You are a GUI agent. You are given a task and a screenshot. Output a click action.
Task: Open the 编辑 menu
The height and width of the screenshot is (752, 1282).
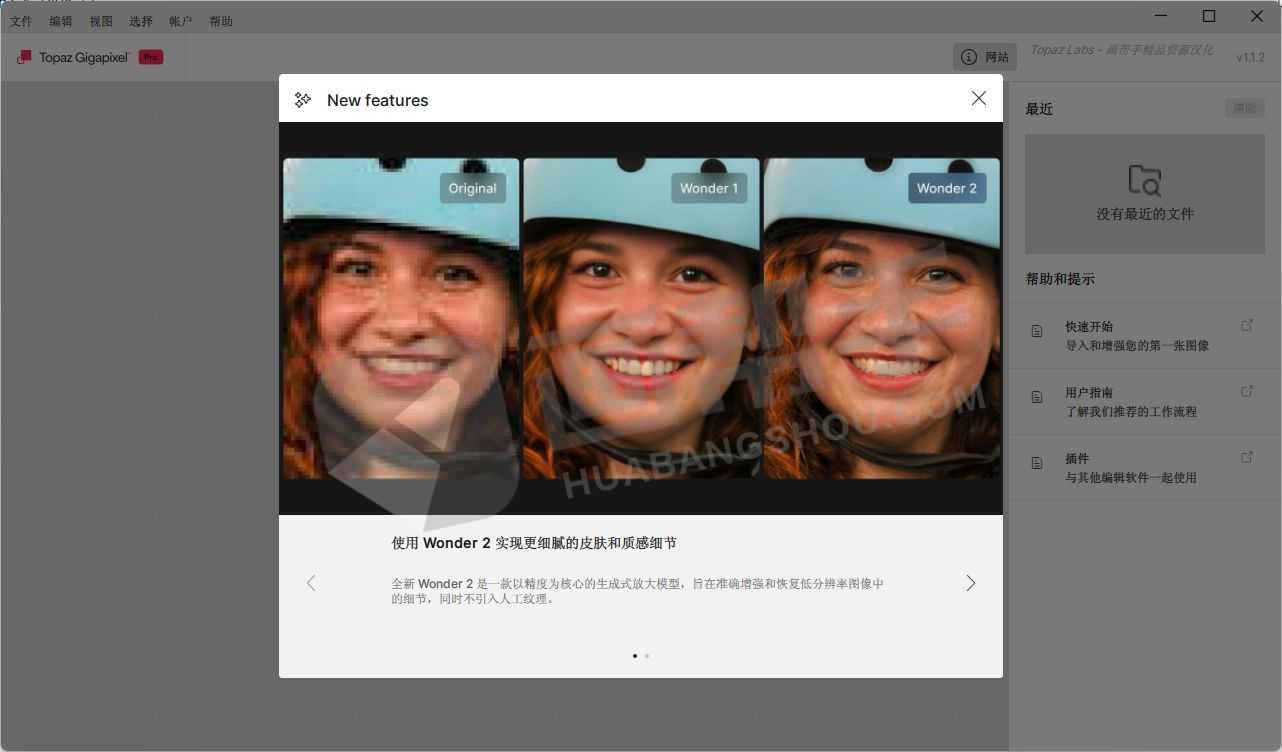pyautogui.click(x=61, y=21)
